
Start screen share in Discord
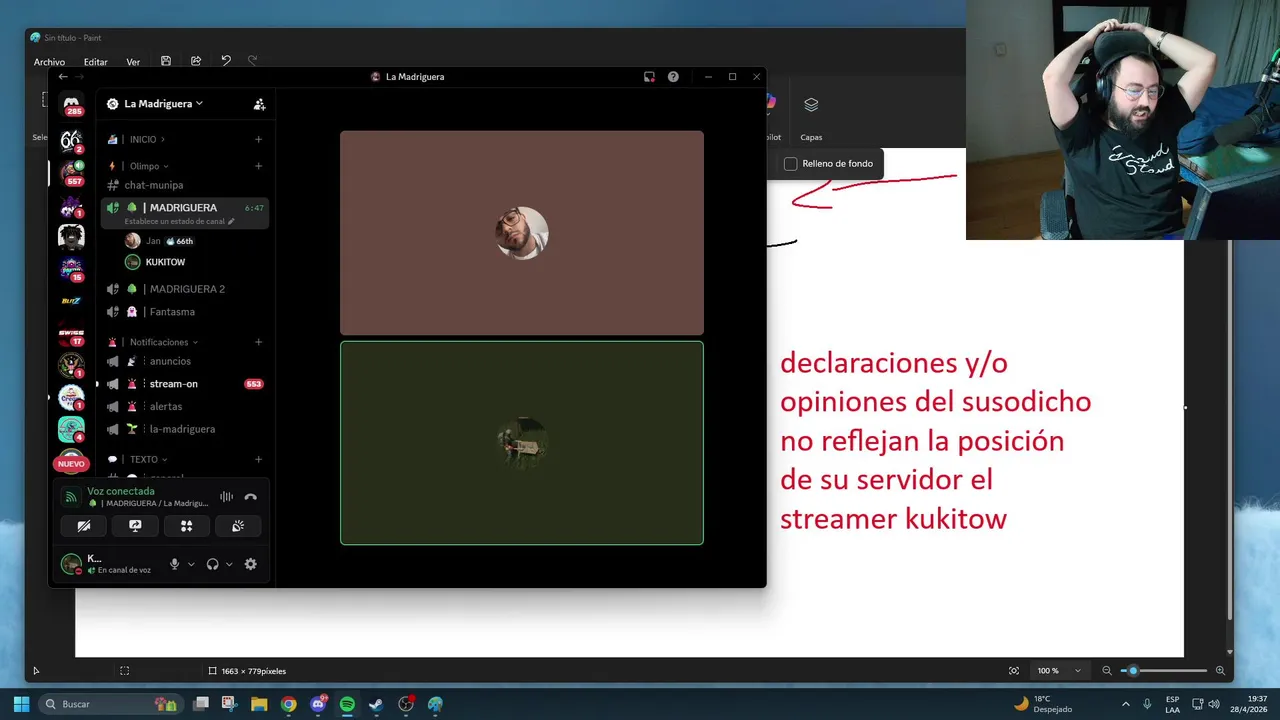135,526
